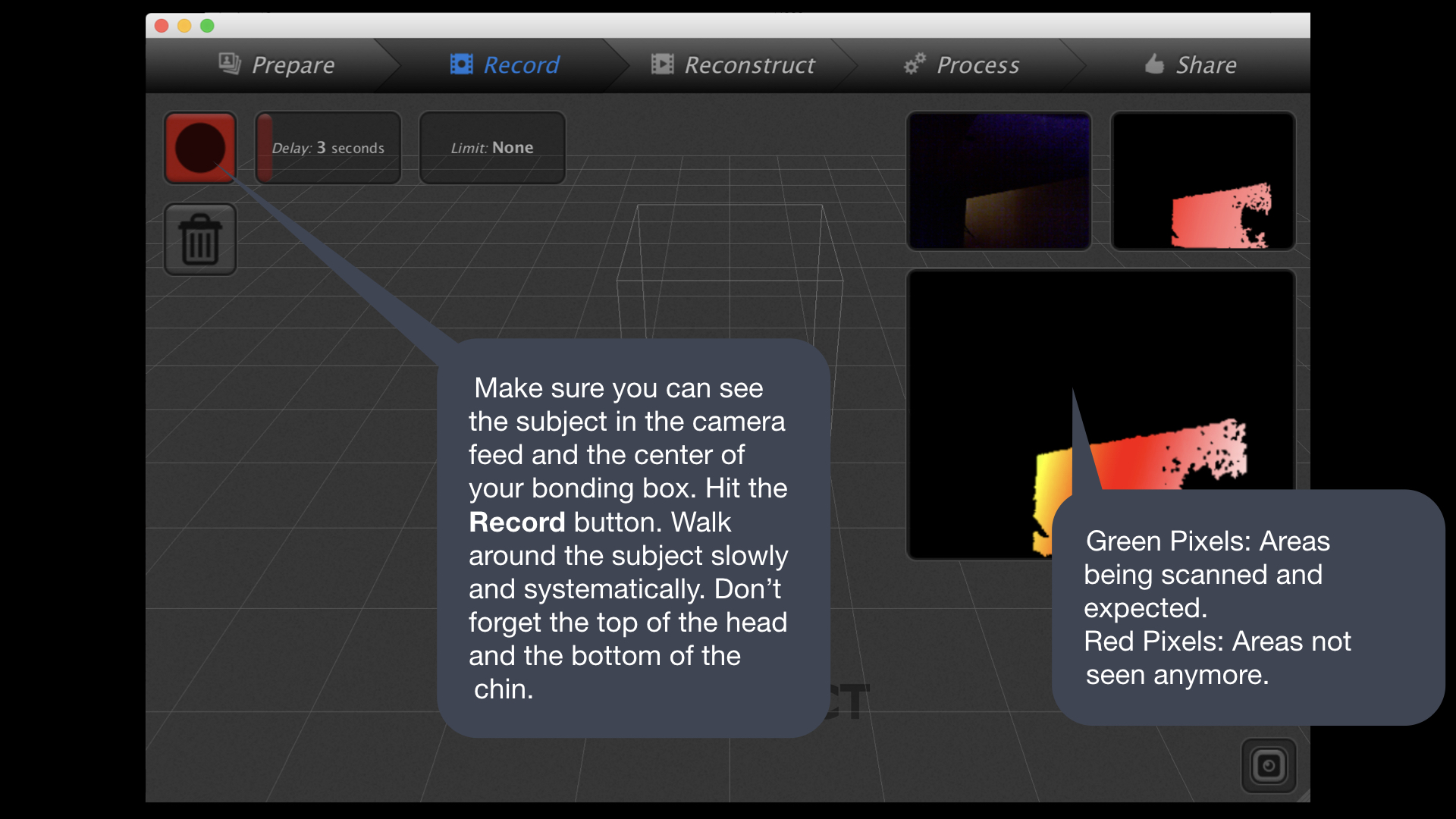Open the Process tab

coord(962,65)
